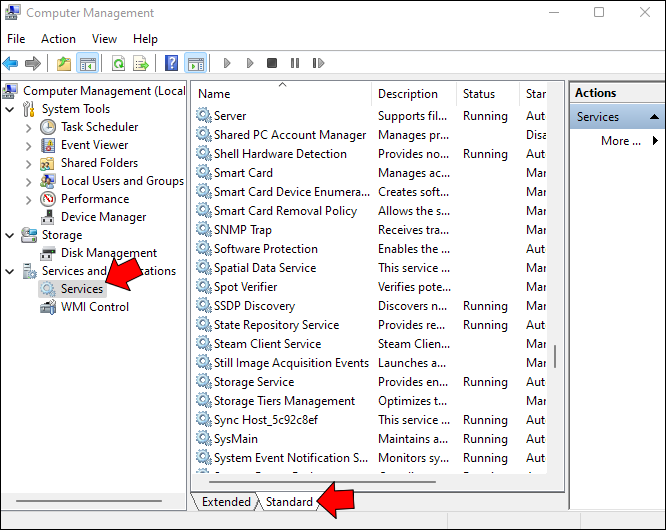666x530 pixels.
Task: Collapse the Services and Applications node
Action: click(10, 271)
